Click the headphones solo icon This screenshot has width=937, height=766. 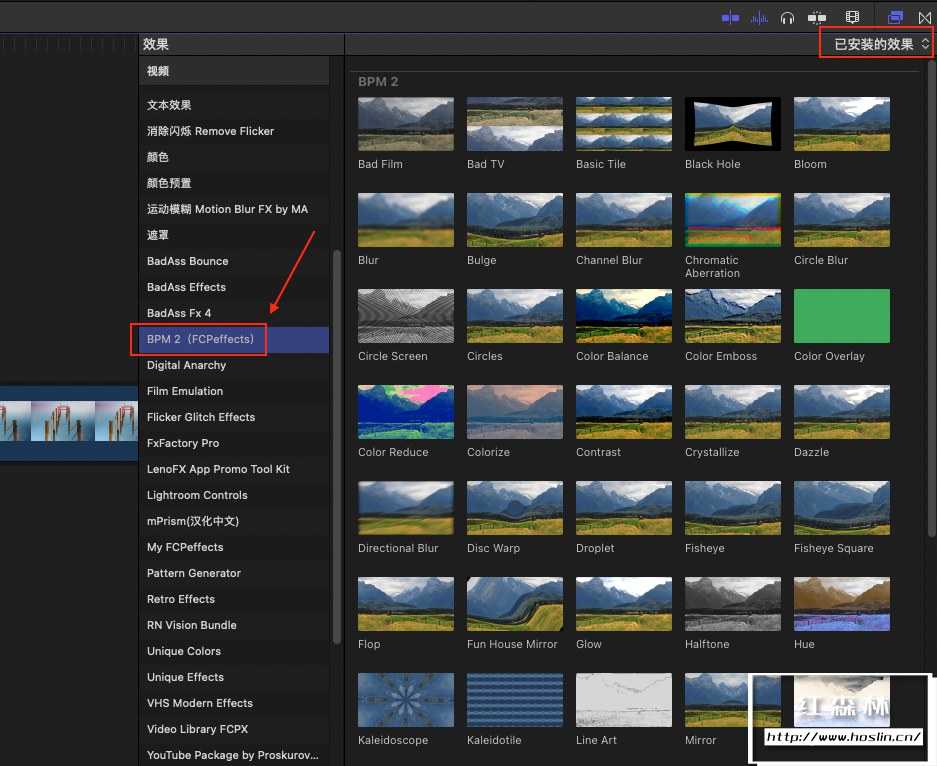[x=788, y=17]
